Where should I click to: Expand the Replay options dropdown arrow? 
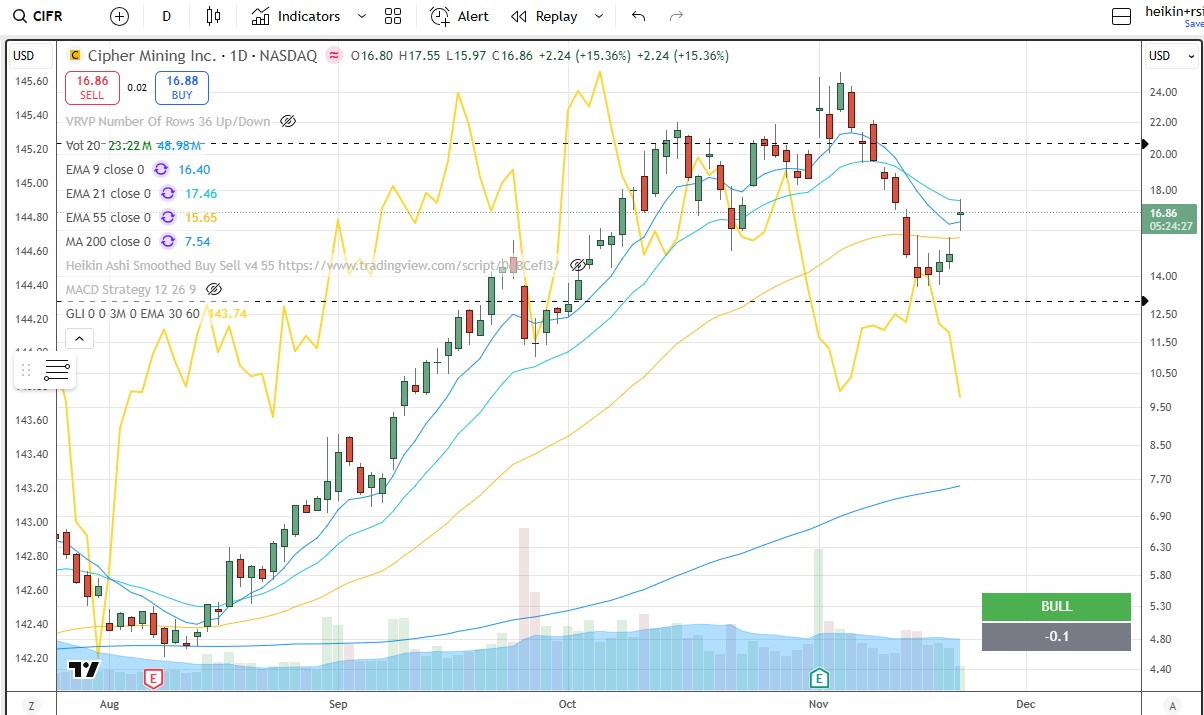click(x=599, y=16)
